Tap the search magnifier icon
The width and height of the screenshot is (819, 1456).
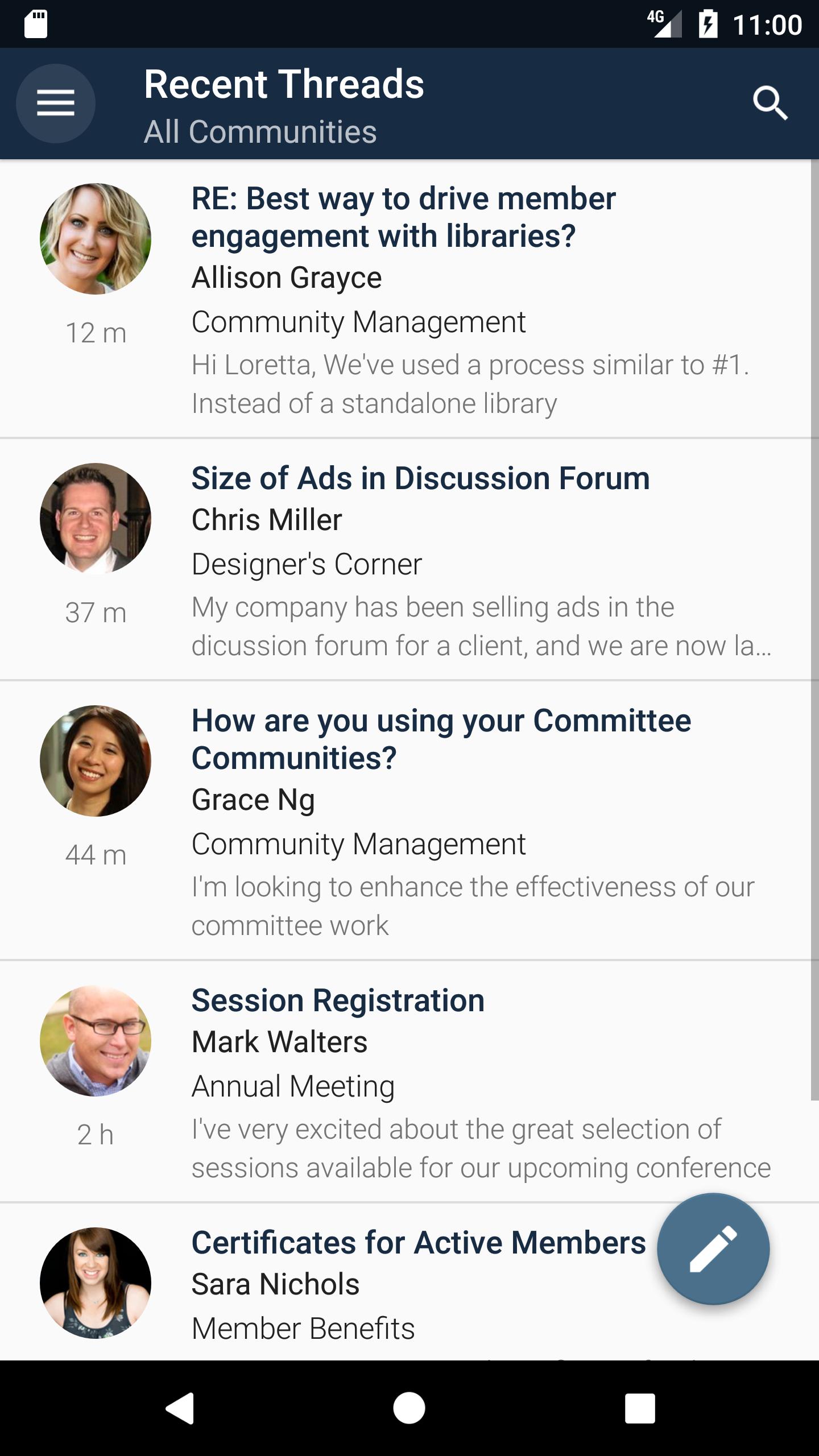pos(770,103)
